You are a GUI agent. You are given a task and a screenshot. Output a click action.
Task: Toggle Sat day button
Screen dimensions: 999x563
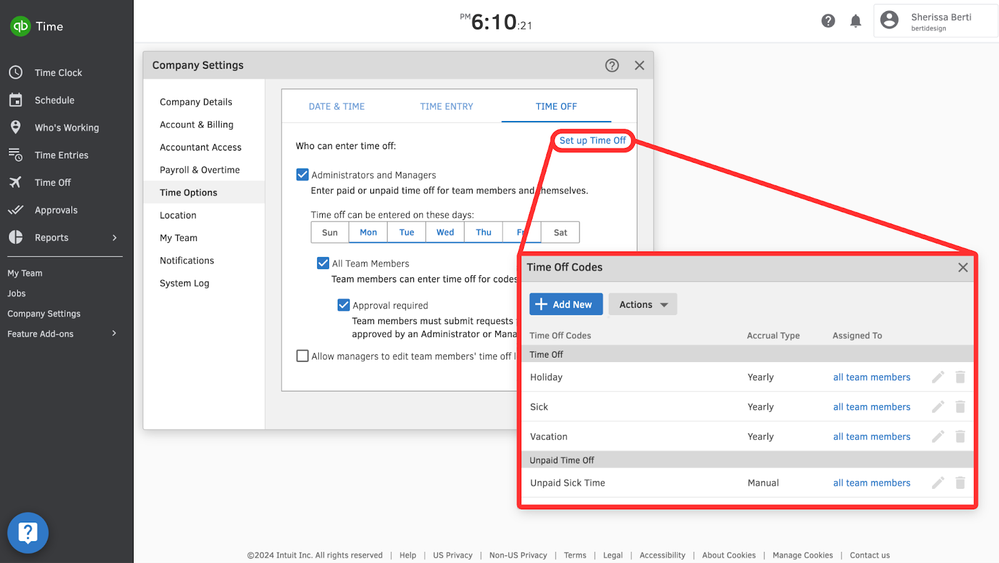pyautogui.click(x=560, y=232)
